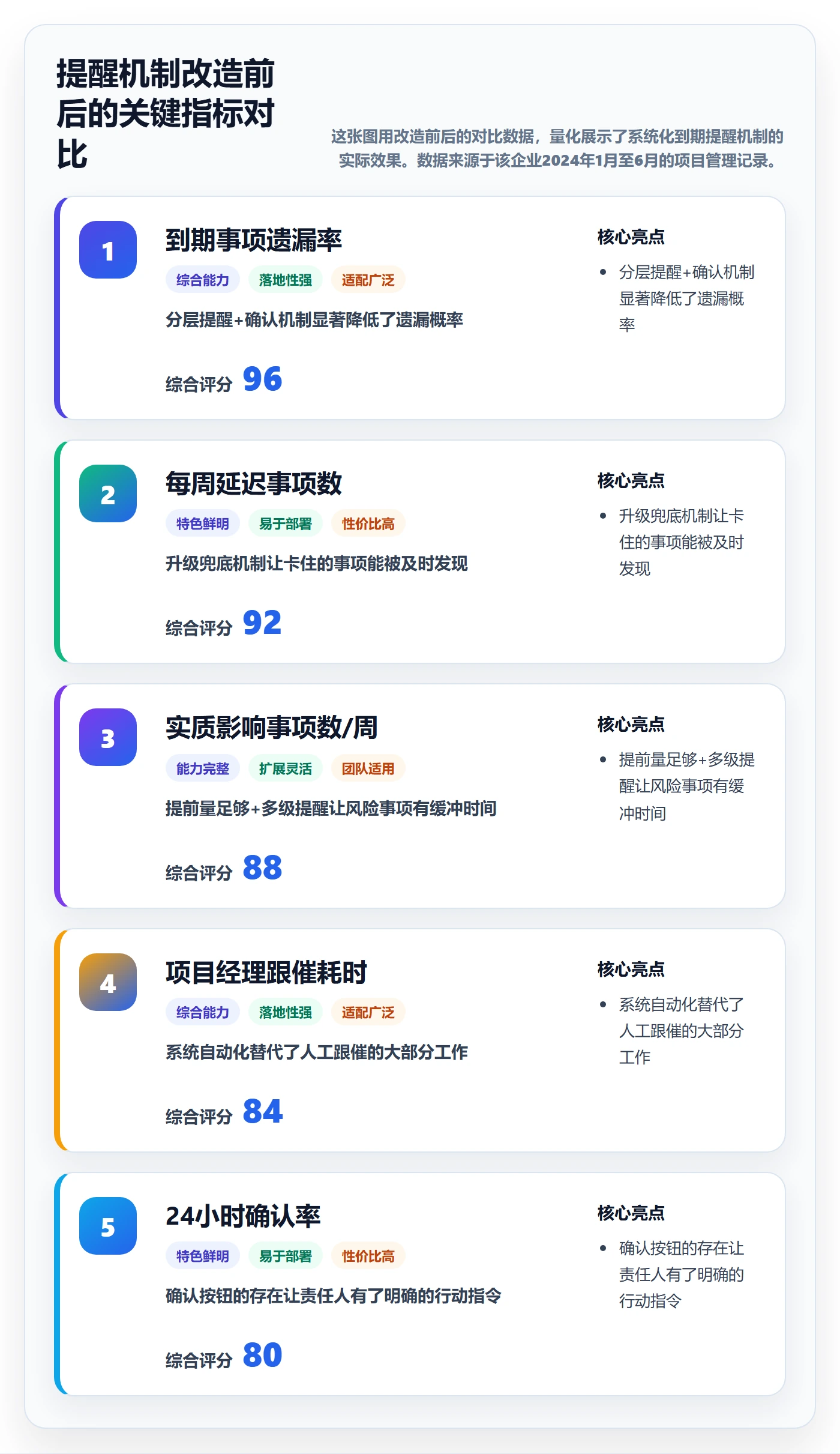Viewport: 840px width, 1454px height.
Task: Click 适配广泛 tag under 项目经理跟催耗时
Action: tap(368, 1012)
